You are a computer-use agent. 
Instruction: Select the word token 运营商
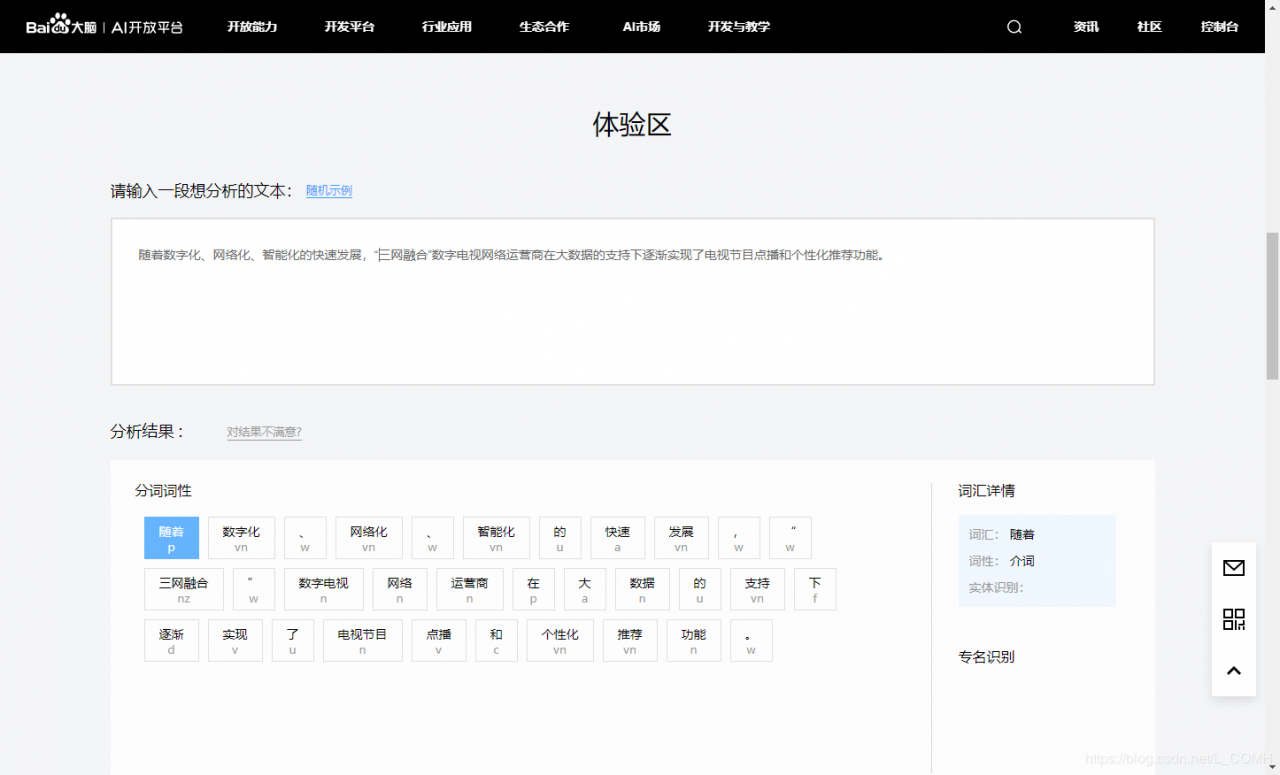[470, 589]
